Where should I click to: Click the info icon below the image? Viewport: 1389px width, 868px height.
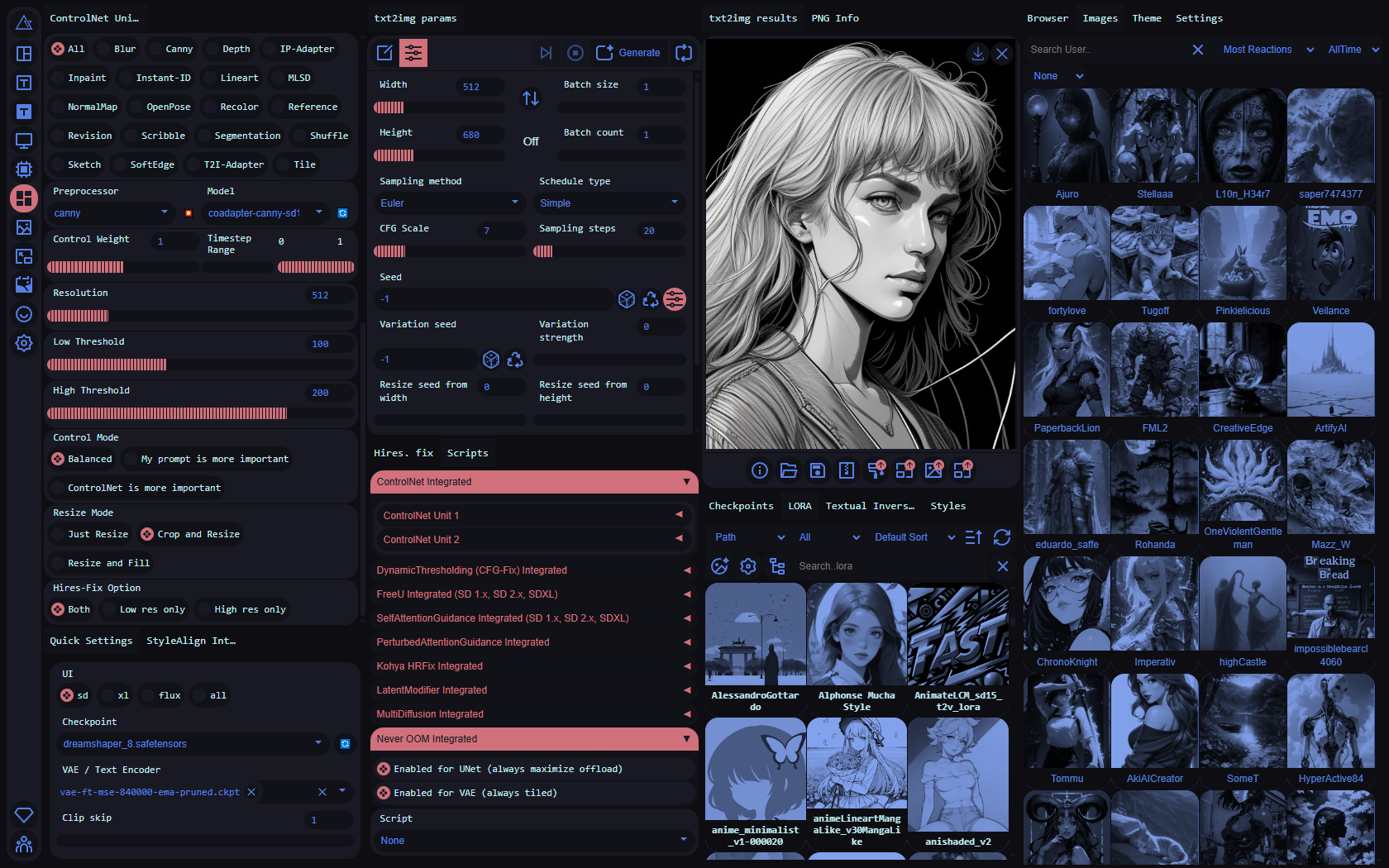(x=760, y=470)
